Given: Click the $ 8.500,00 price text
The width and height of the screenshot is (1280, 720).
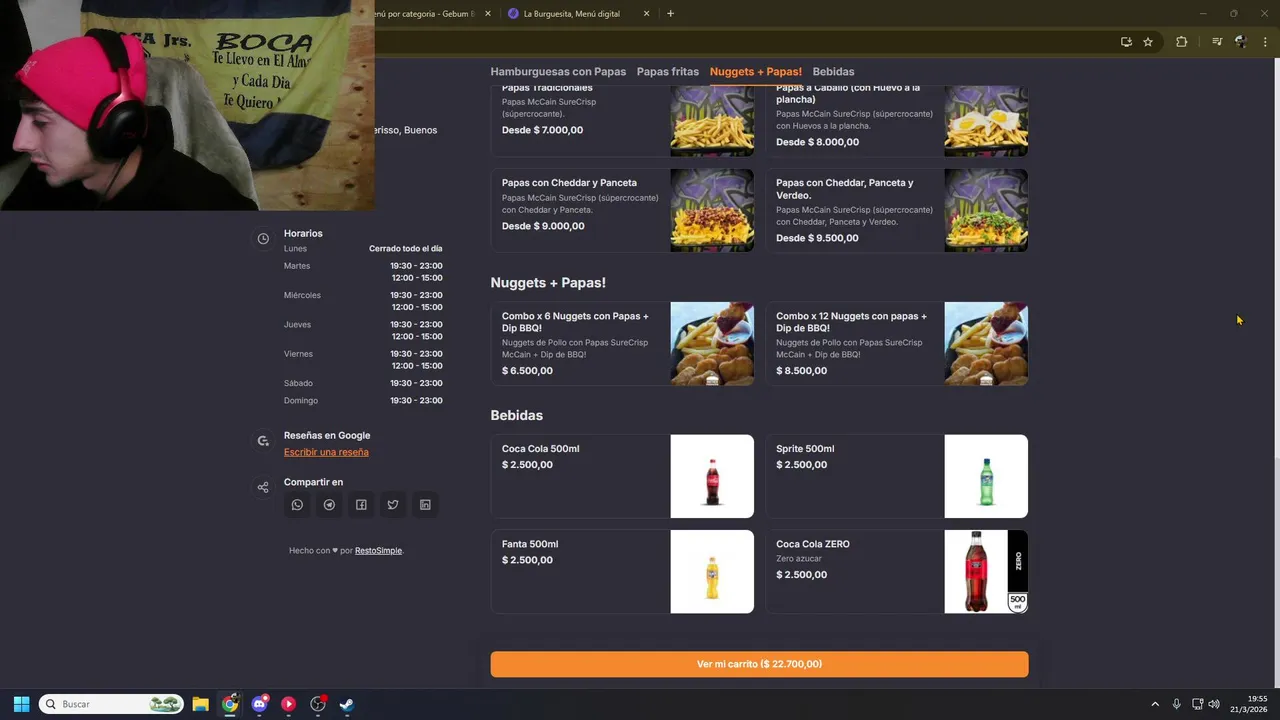Looking at the screenshot, I should pos(801,371).
